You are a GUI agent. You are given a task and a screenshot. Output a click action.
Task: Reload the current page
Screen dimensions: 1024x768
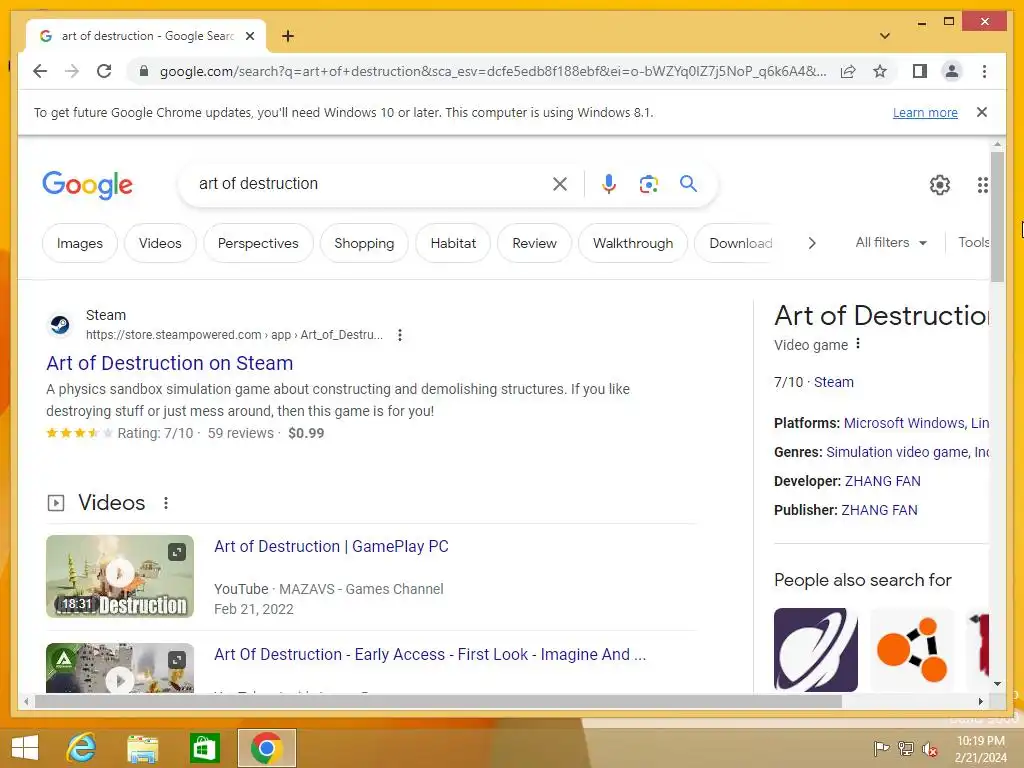(x=104, y=71)
